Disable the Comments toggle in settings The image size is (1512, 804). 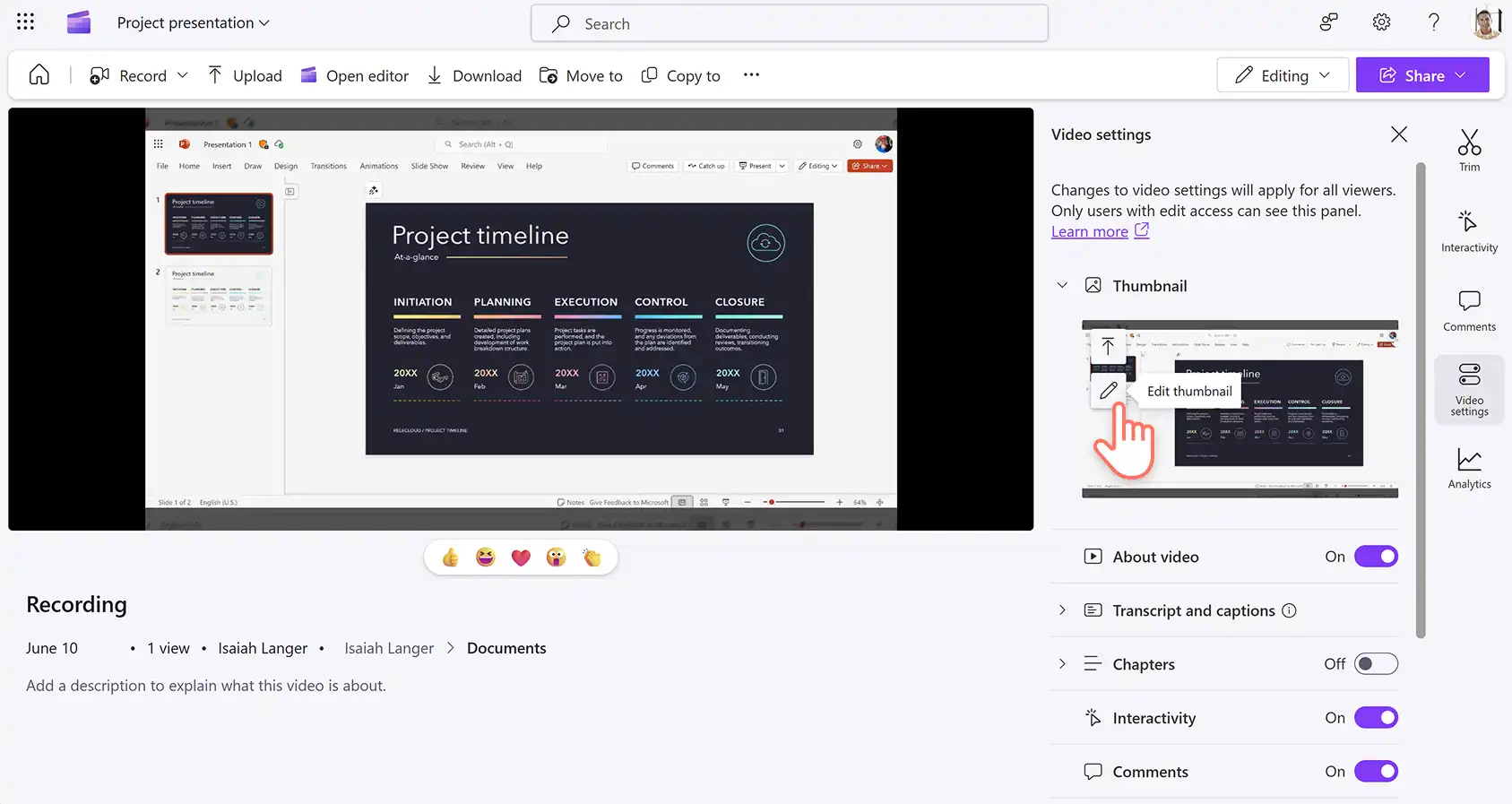[x=1376, y=772]
